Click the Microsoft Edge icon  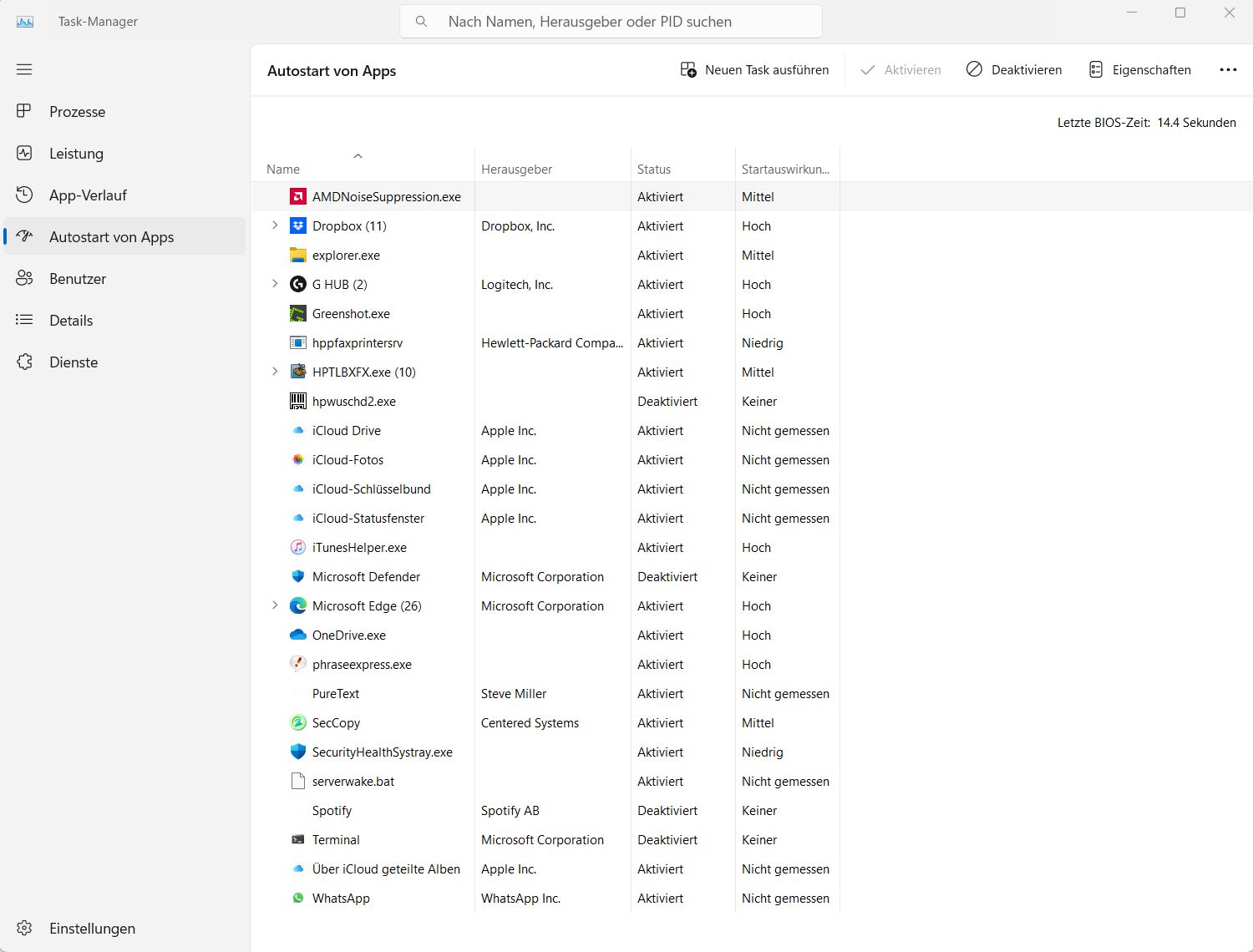coord(298,605)
